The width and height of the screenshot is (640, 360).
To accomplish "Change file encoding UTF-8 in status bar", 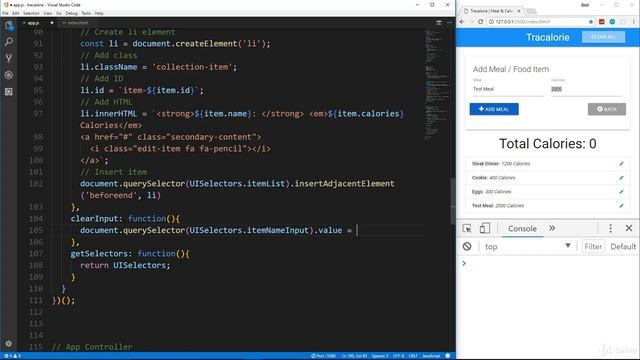I will click(398, 356).
